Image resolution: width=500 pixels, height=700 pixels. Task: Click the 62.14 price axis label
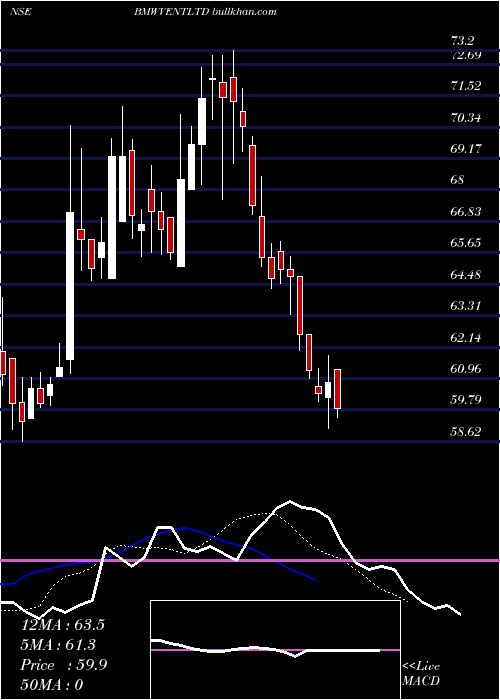click(466, 338)
